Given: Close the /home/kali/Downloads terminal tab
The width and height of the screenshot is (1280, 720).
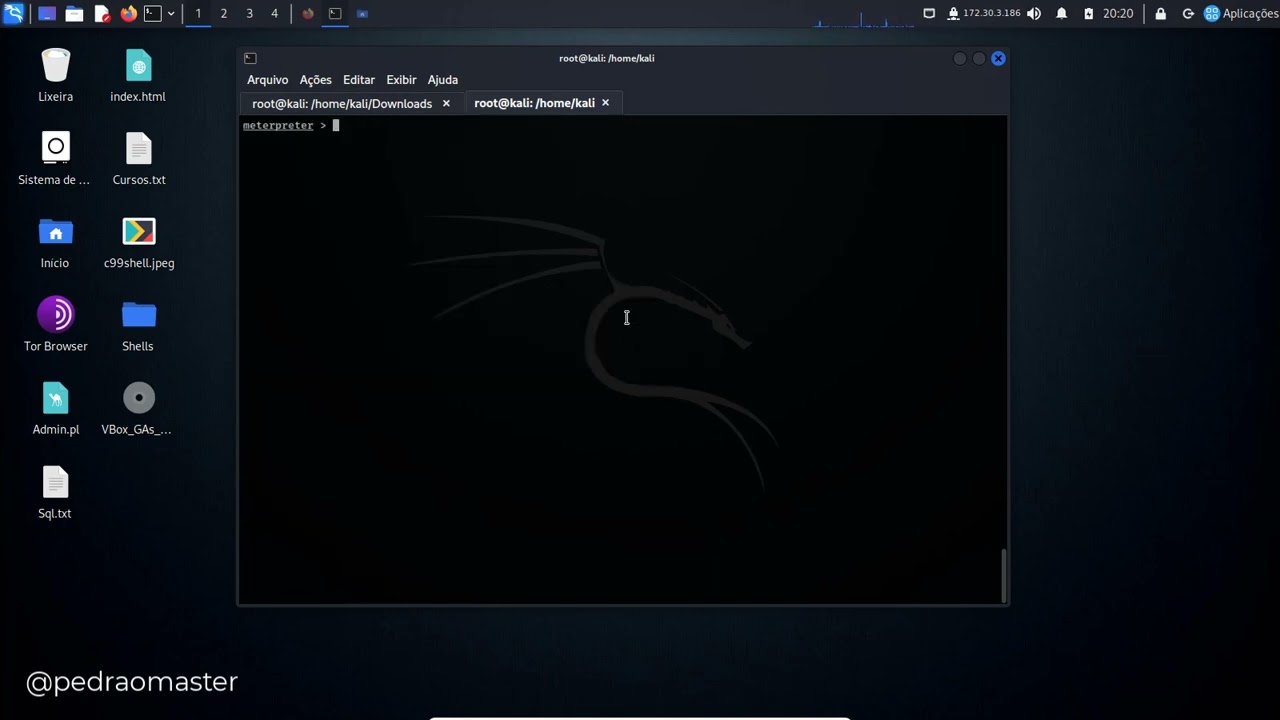Looking at the screenshot, I should [x=446, y=104].
